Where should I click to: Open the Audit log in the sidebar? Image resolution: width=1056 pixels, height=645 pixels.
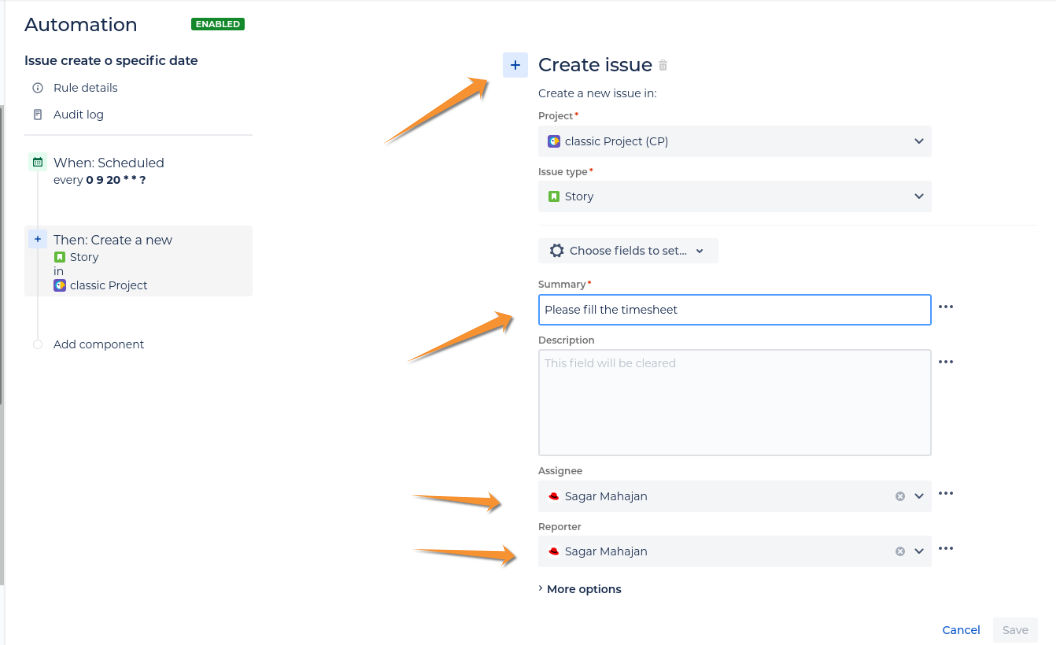(78, 115)
